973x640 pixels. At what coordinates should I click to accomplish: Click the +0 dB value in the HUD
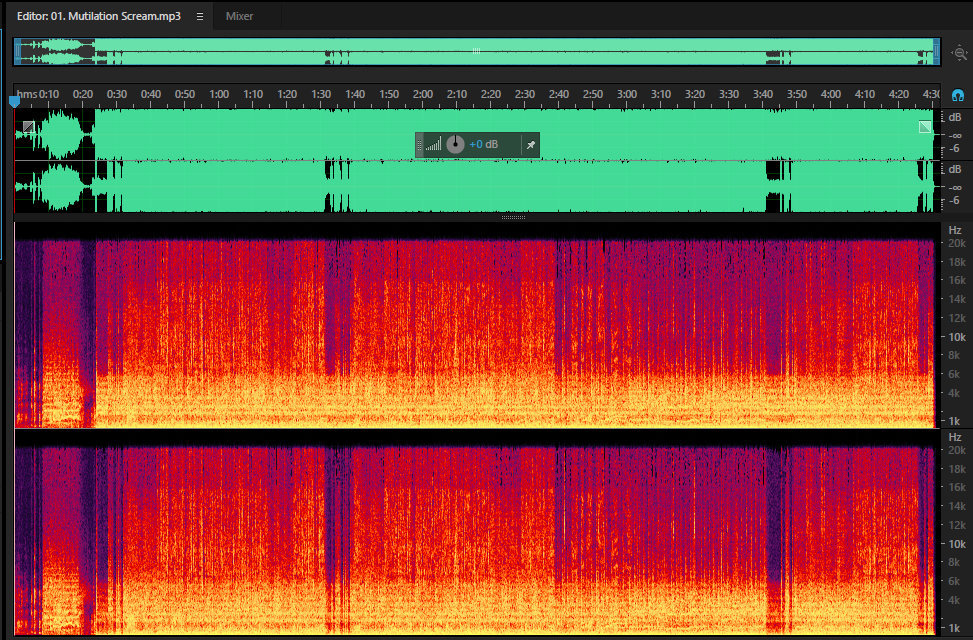(483, 144)
